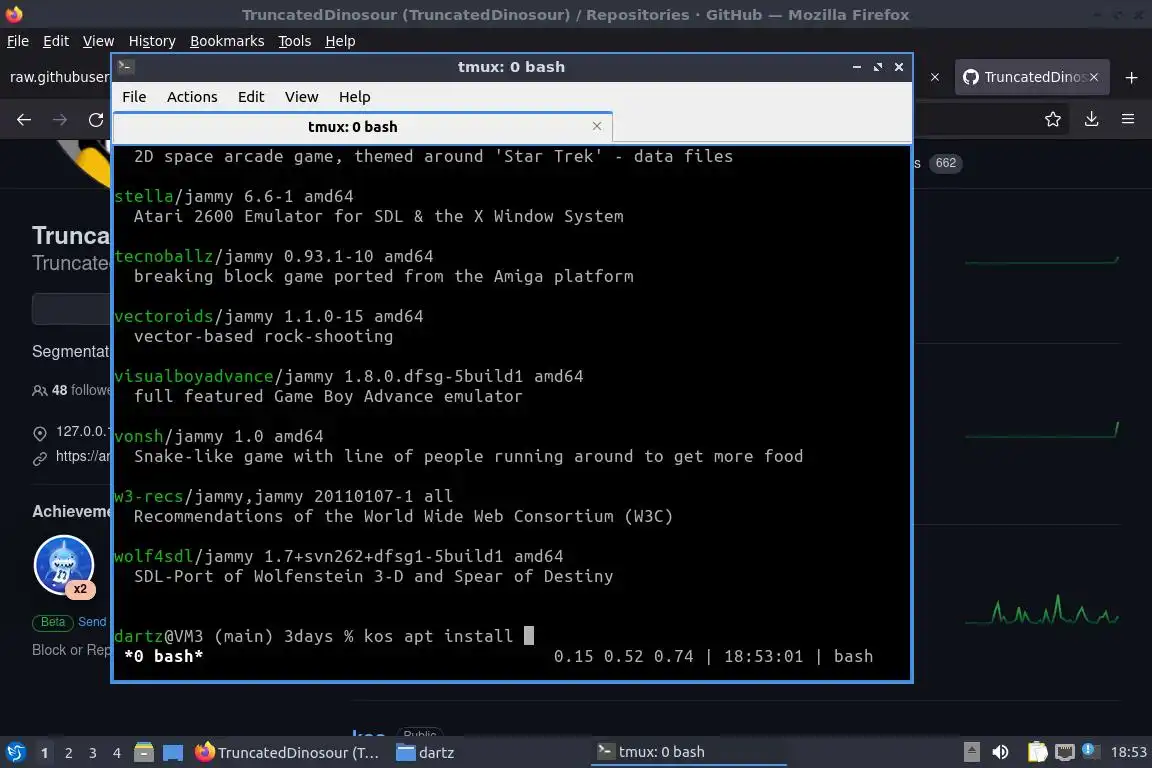Click the notification tray icon with alert
Screen dimensions: 1152x768
click(1090, 751)
